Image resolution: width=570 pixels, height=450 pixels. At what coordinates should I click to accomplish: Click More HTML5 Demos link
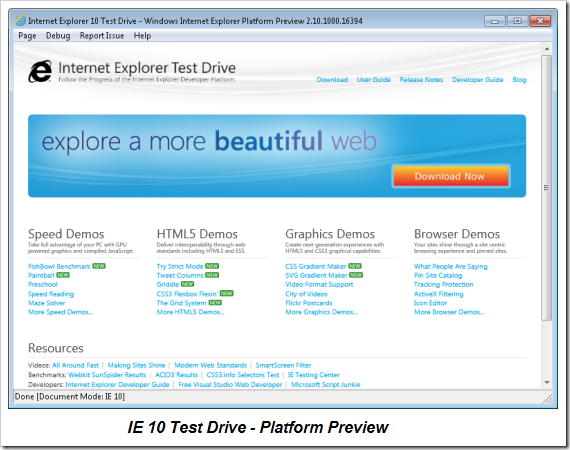[x=190, y=312]
